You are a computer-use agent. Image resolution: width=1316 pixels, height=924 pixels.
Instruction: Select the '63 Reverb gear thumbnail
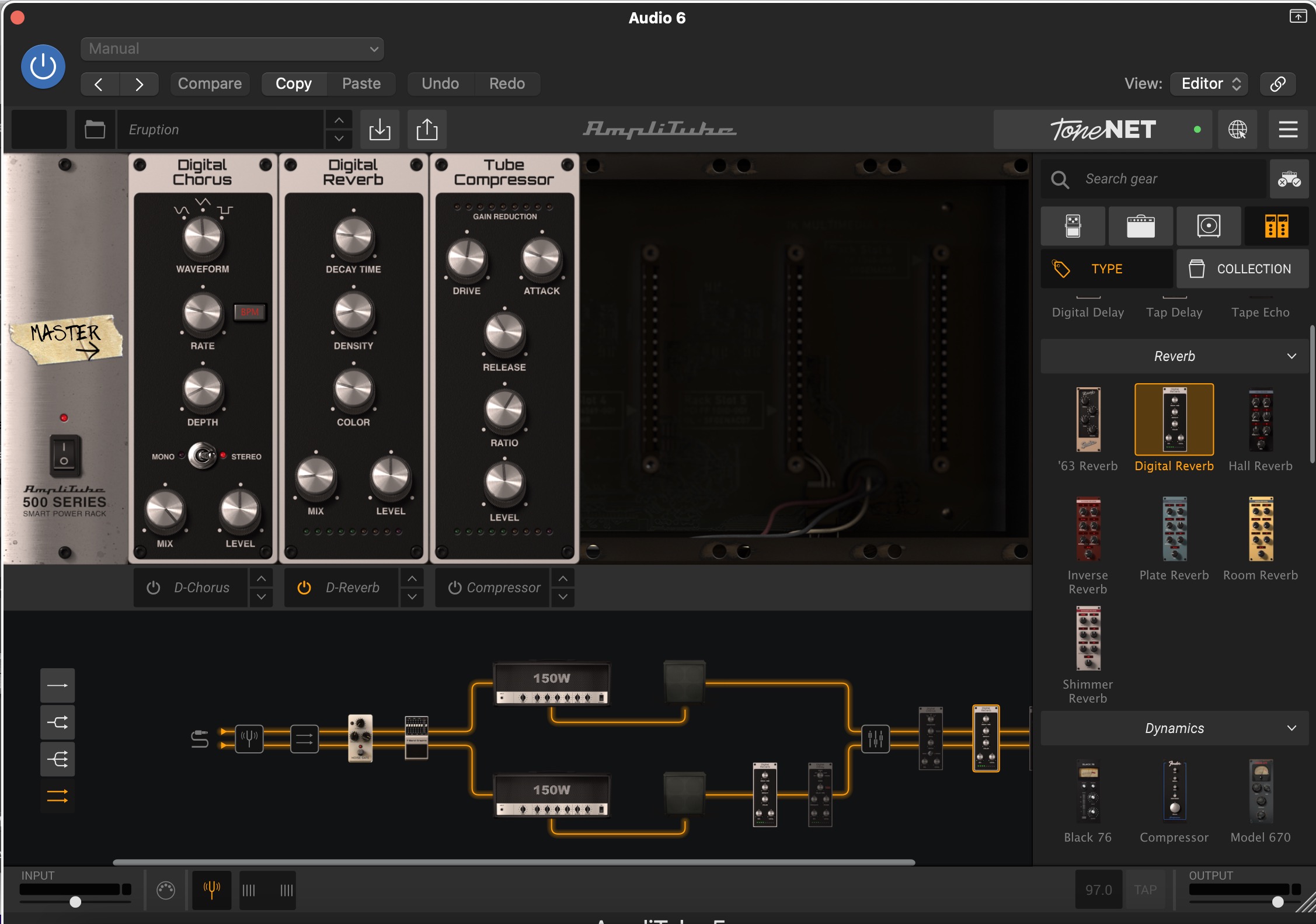[x=1088, y=420]
